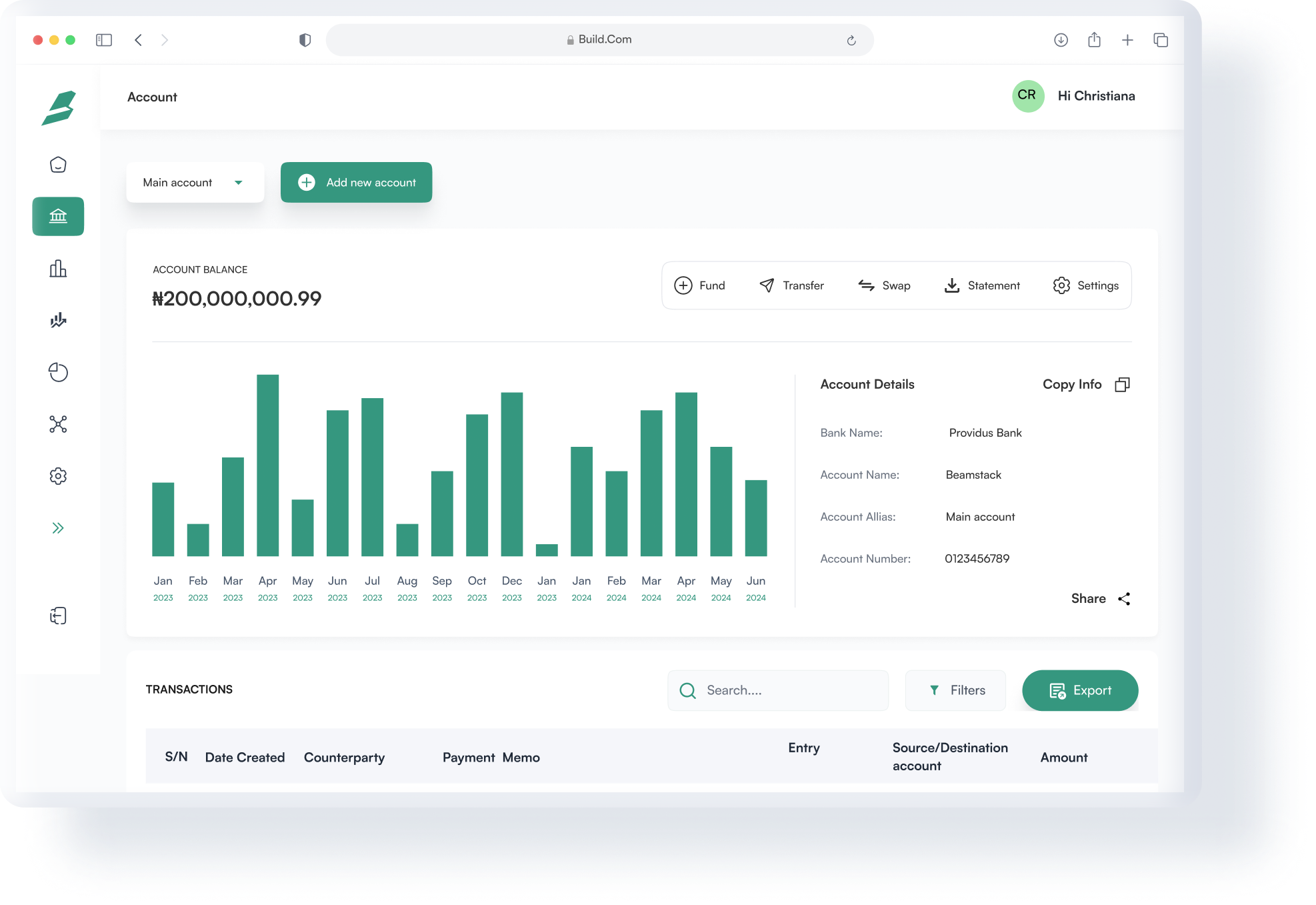Click the Swap action
Image resolution: width=1316 pixels, height=905 pixels.
click(884, 286)
